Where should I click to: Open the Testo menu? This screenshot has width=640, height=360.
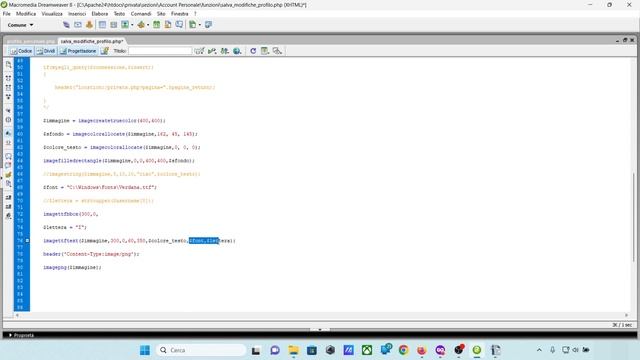119,13
